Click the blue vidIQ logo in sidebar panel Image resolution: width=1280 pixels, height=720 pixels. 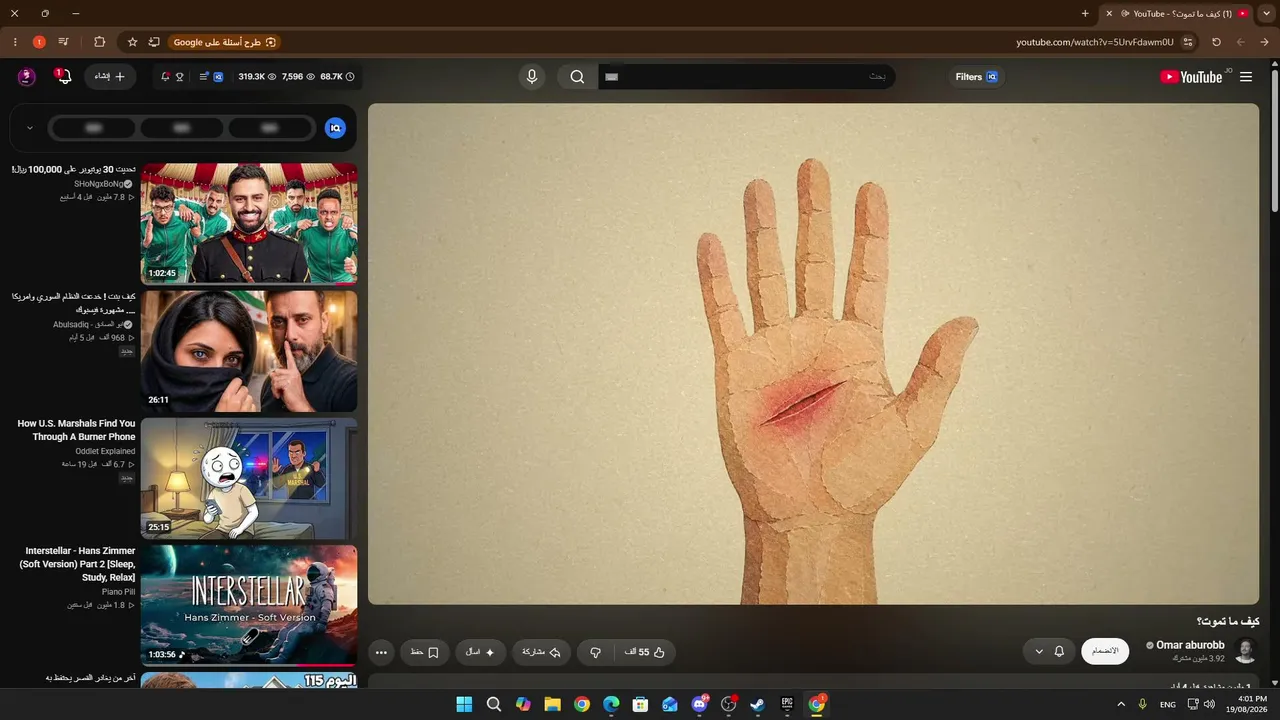(x=335, y=128)
